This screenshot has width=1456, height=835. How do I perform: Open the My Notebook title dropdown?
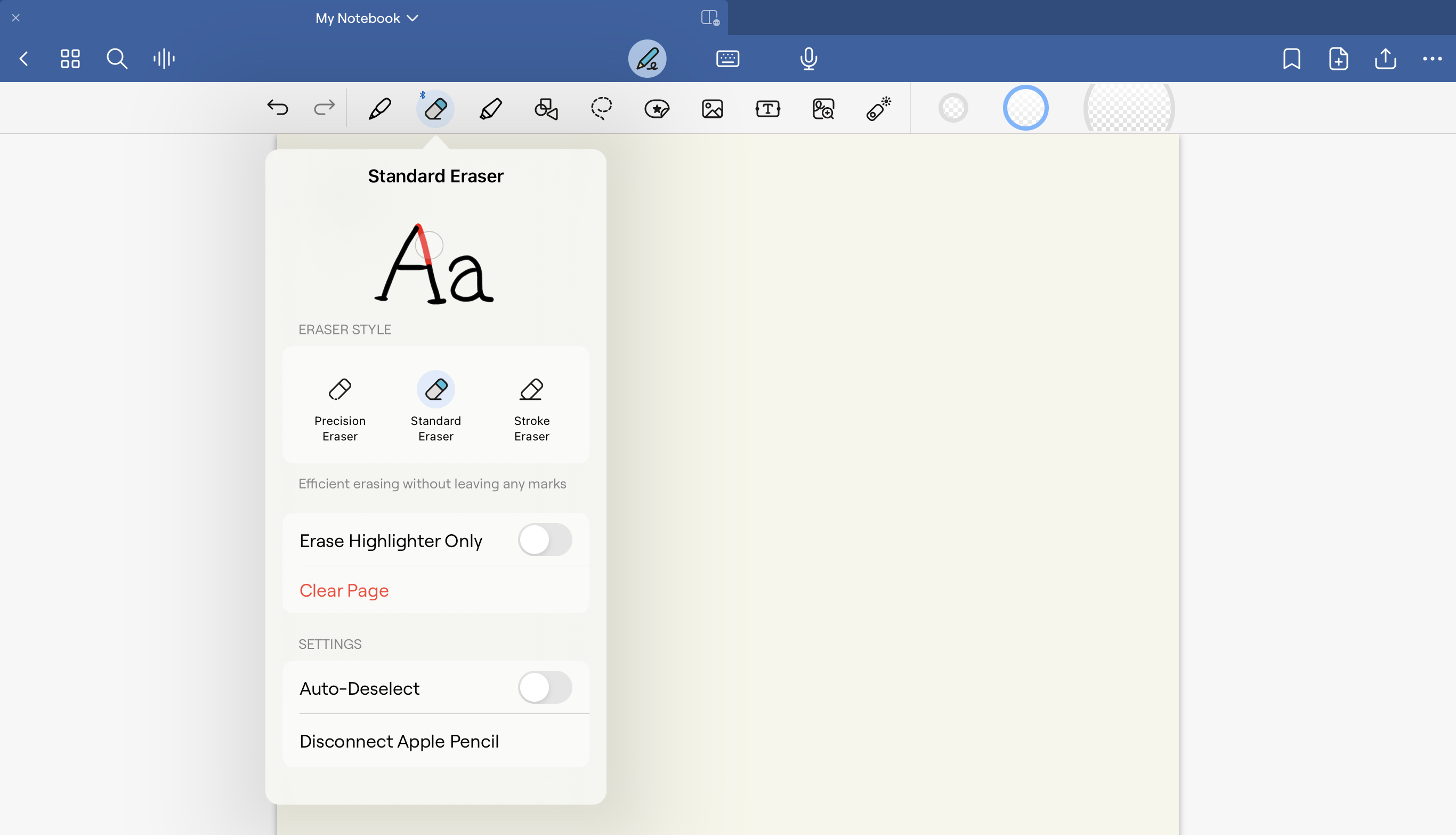pyautogui.click(x=366, y=18)
